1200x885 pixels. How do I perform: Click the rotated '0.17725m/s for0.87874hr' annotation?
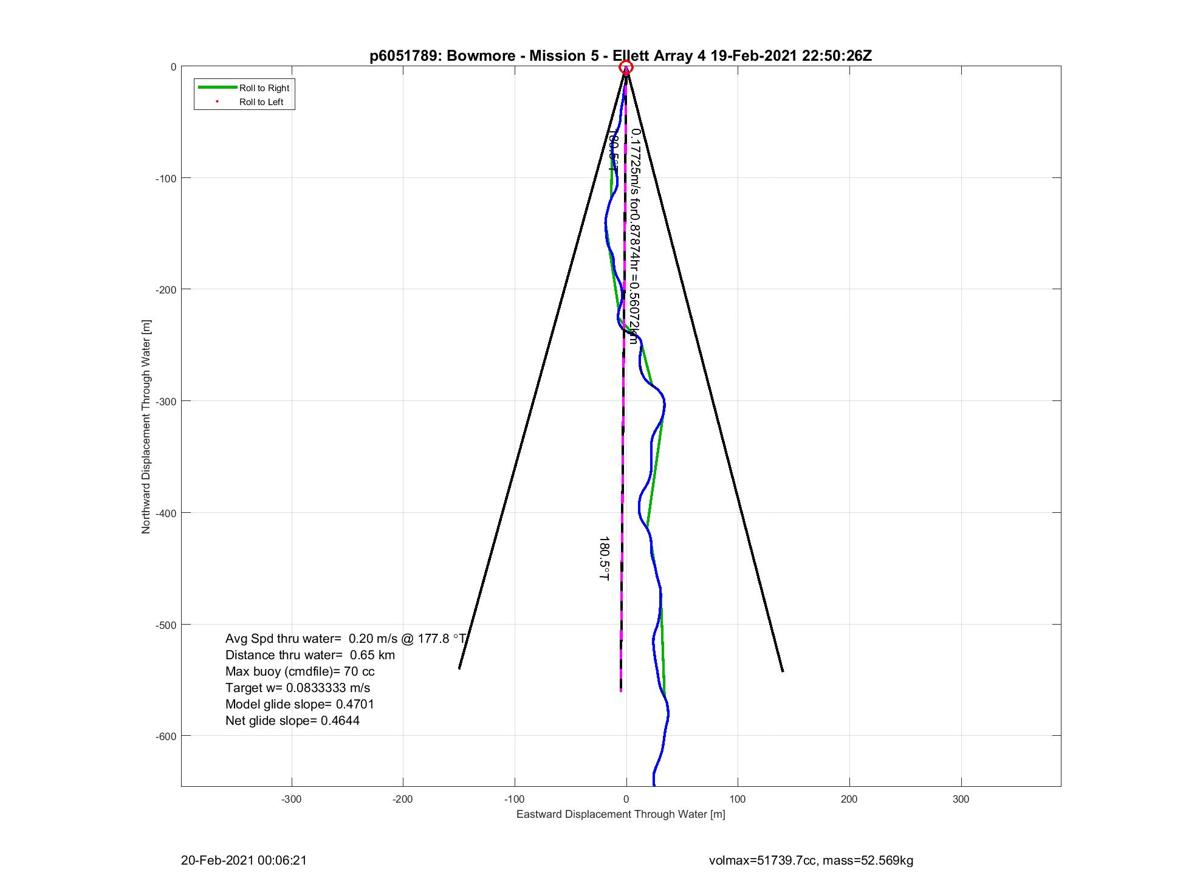pyautogui.click(x=636, y=236)
